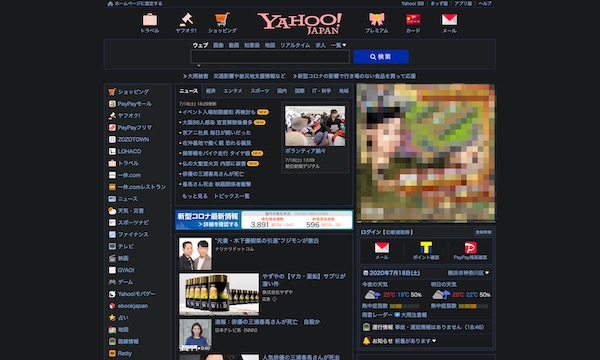Viewport: 600px width, 360px height.
Task: Expand the お知らせ 新着があります dropdown
Action: click(x=434, y=340)
